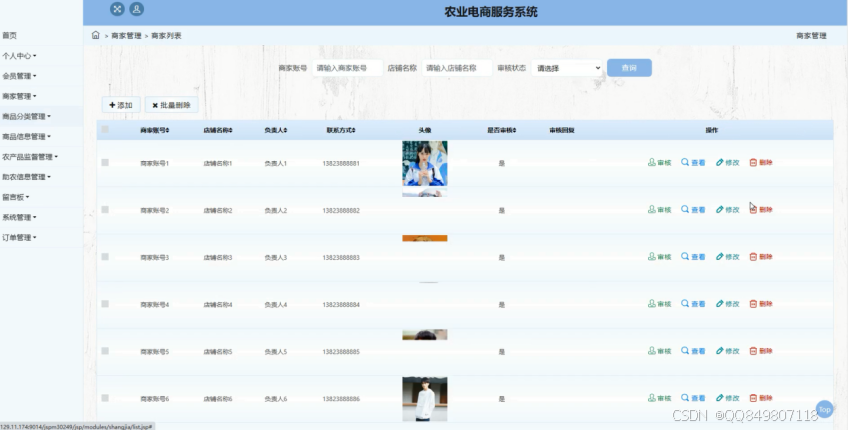This screenshot has height=431, width=848.
Task: Click the 添加 add button
Action: [121, 105]
